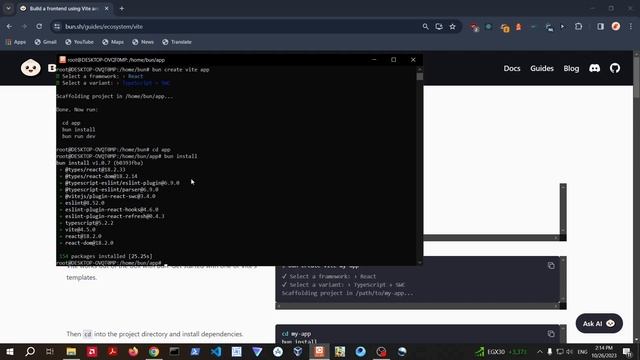Click 'Scaffolding project in /home/bun/app...' text

[x=115, y=96]
